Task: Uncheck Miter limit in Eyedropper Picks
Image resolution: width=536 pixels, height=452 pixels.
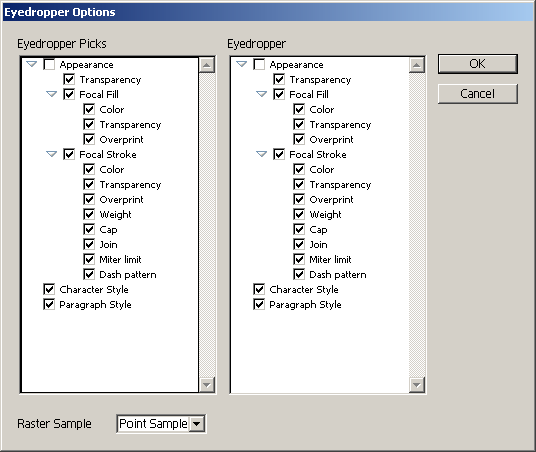Action: 89,259
